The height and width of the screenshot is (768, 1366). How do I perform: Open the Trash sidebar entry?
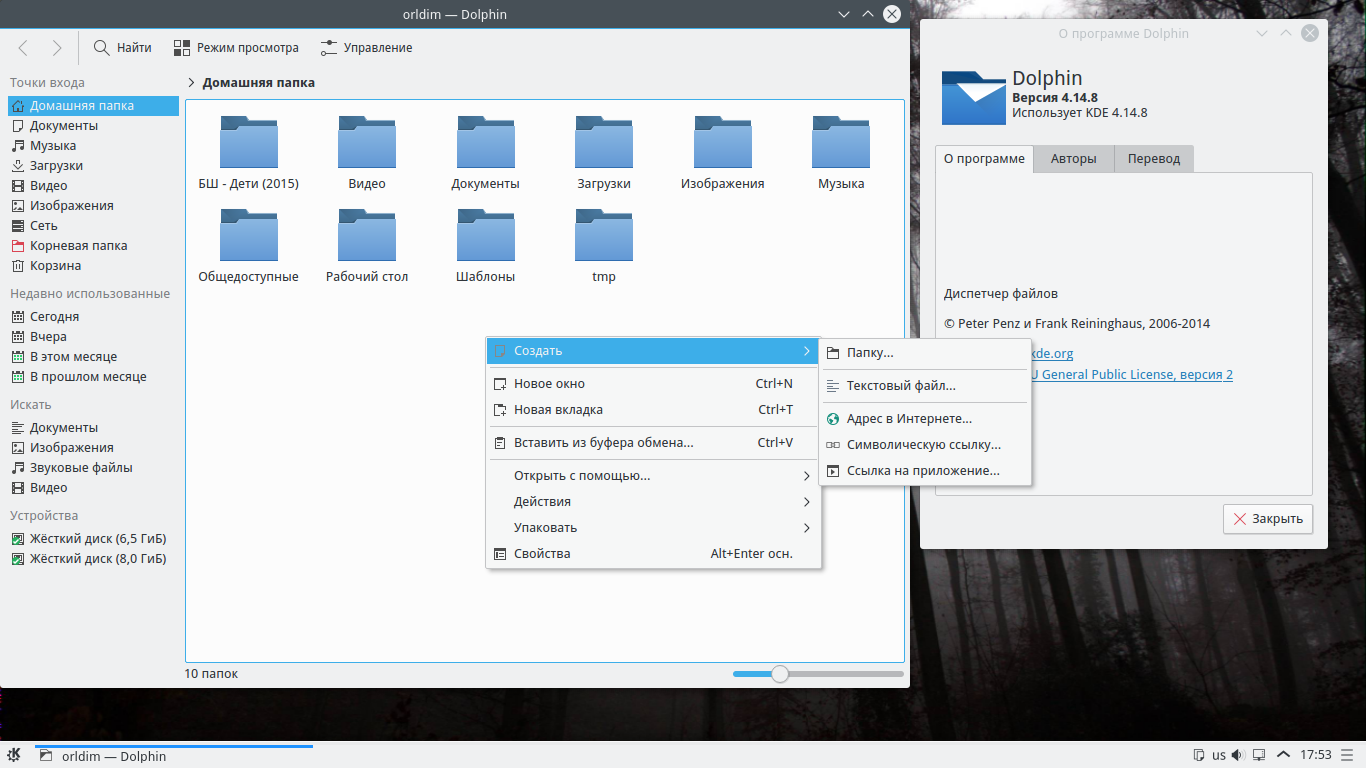click(55, 266)
